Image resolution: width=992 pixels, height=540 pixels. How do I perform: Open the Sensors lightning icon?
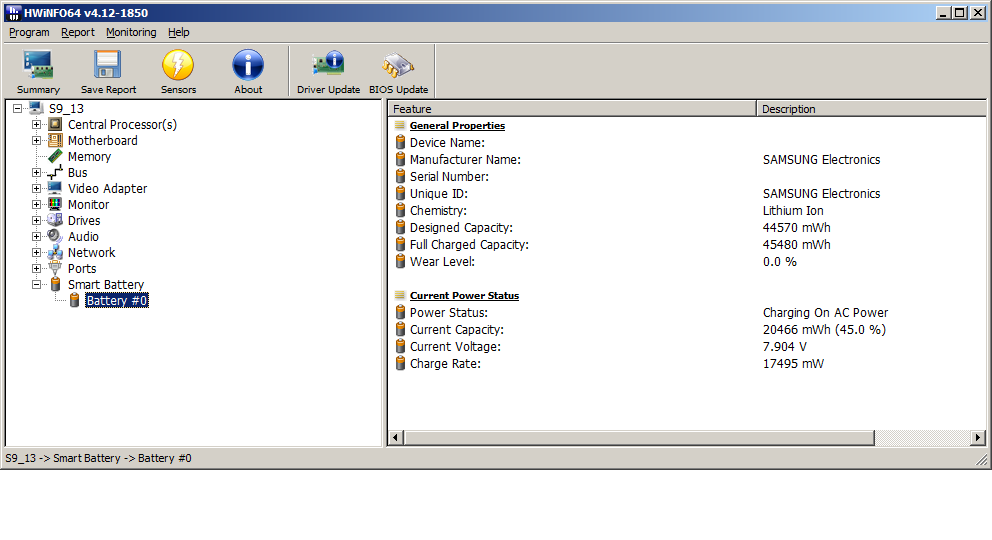[178, 65]
